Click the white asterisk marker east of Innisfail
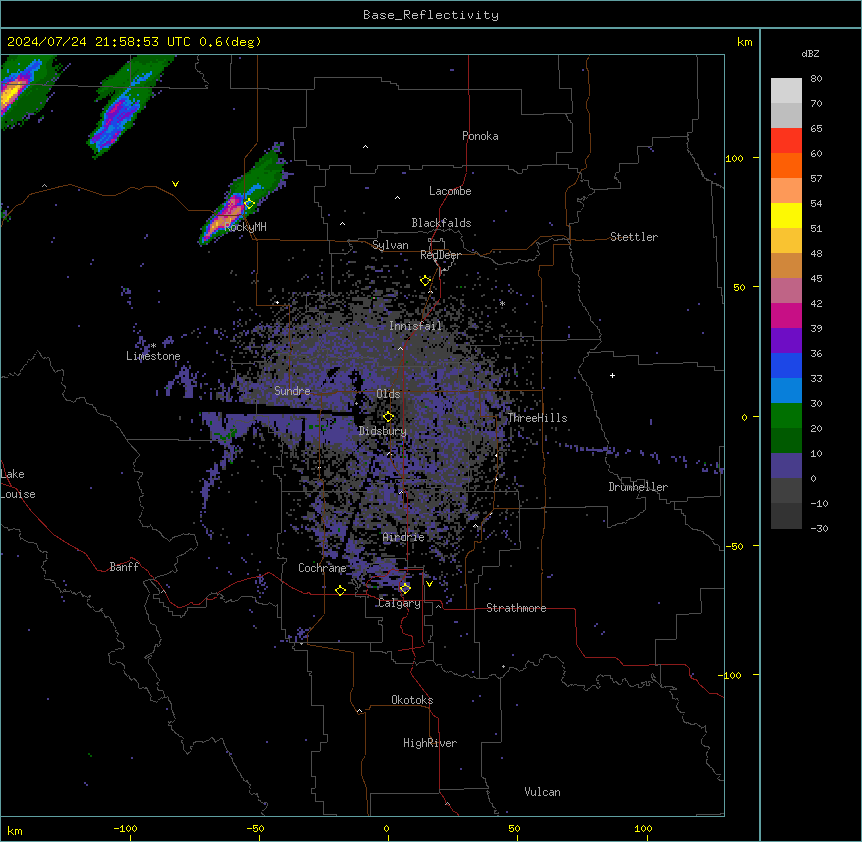Image resolution: width=862 pixels, height=842 pixels. point(502,303)
